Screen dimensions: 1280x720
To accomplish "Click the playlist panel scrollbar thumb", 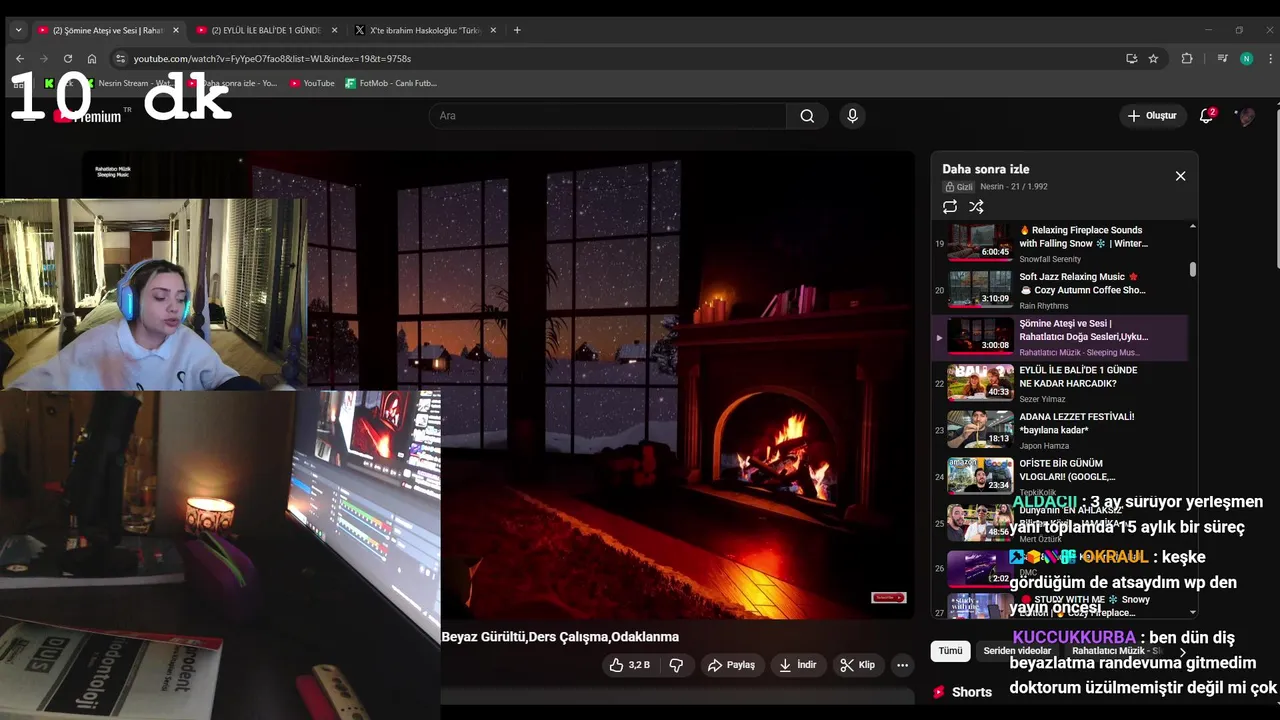I will (1192, 270).
